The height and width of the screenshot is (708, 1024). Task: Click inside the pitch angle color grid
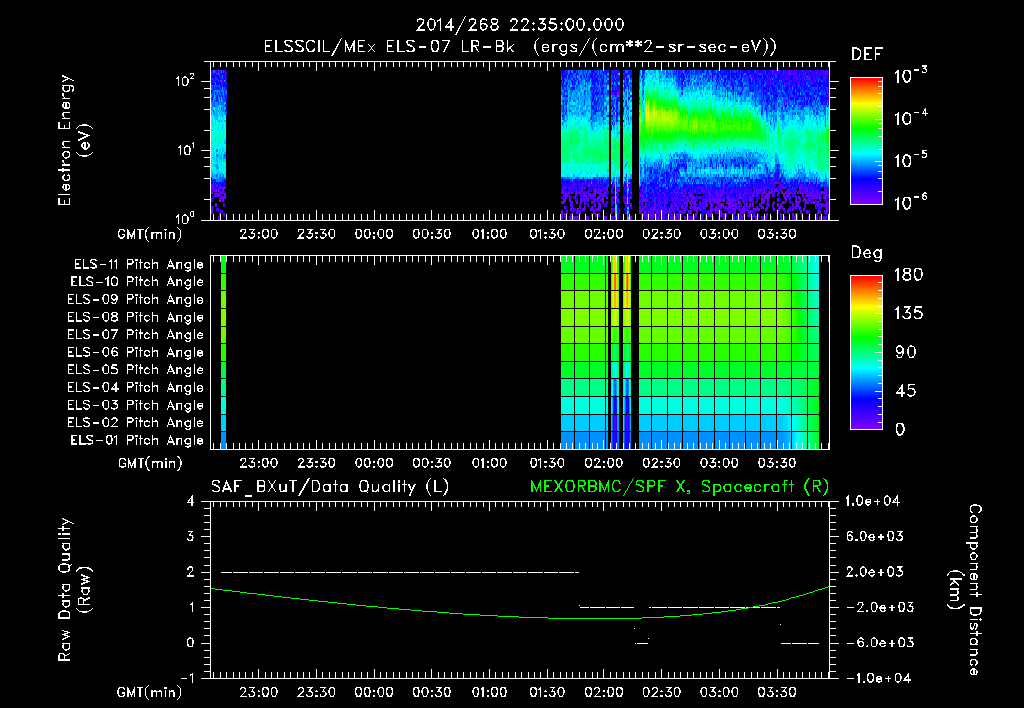coord(520,352)
